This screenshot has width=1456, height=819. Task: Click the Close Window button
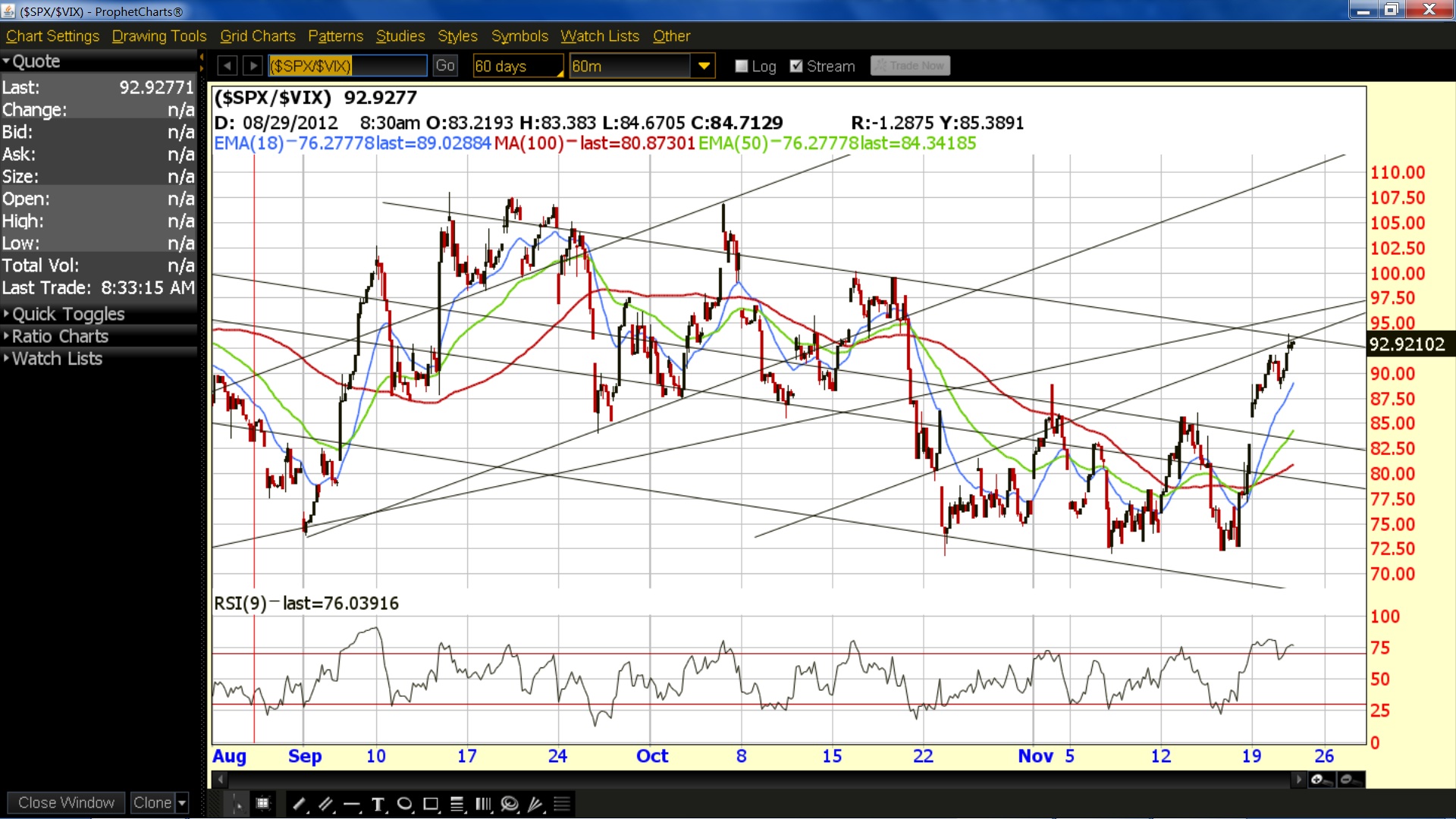click(x=66, y=802)
